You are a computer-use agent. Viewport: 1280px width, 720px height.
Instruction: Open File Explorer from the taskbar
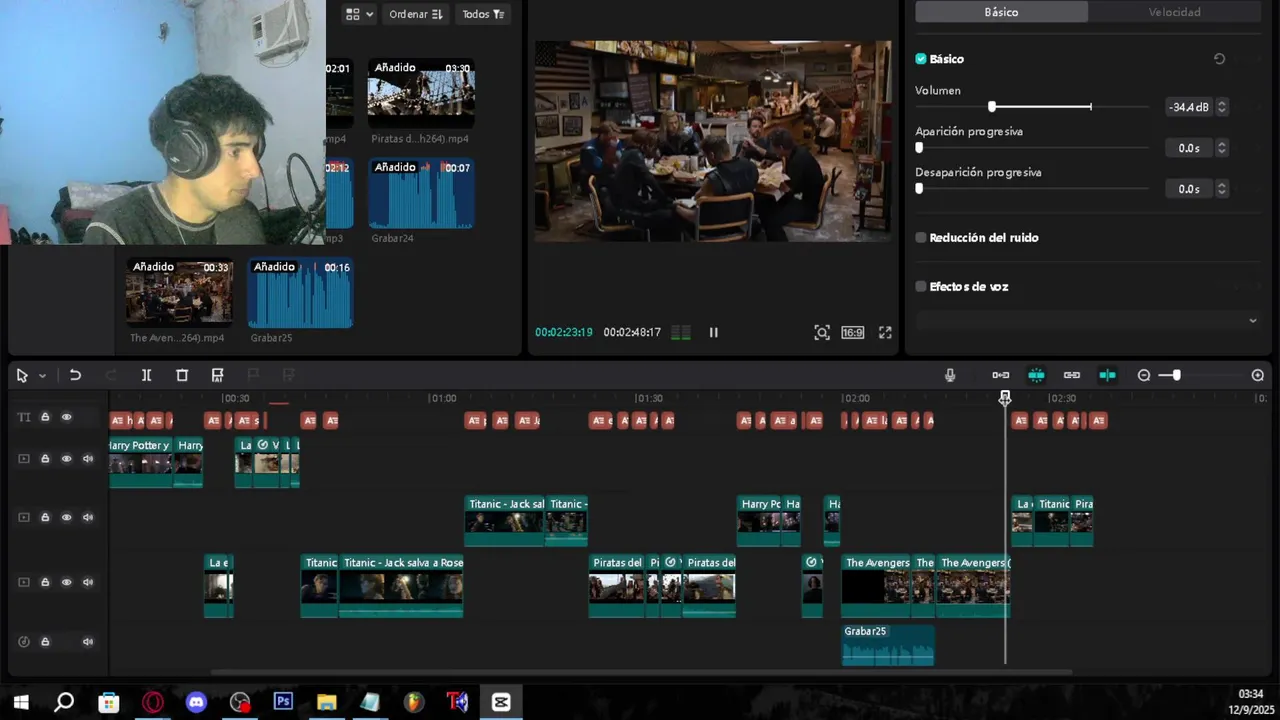[327, 703]
